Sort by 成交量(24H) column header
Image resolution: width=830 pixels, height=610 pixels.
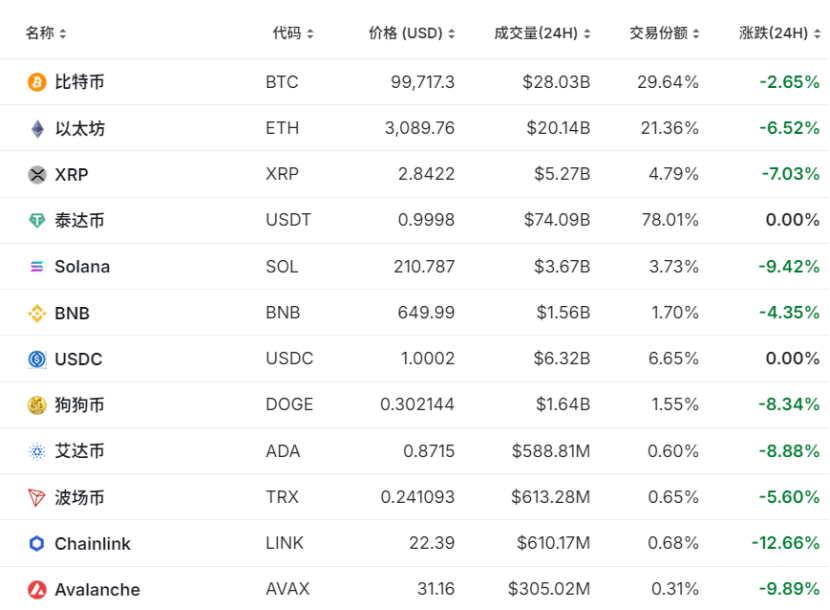coord(542,33)
